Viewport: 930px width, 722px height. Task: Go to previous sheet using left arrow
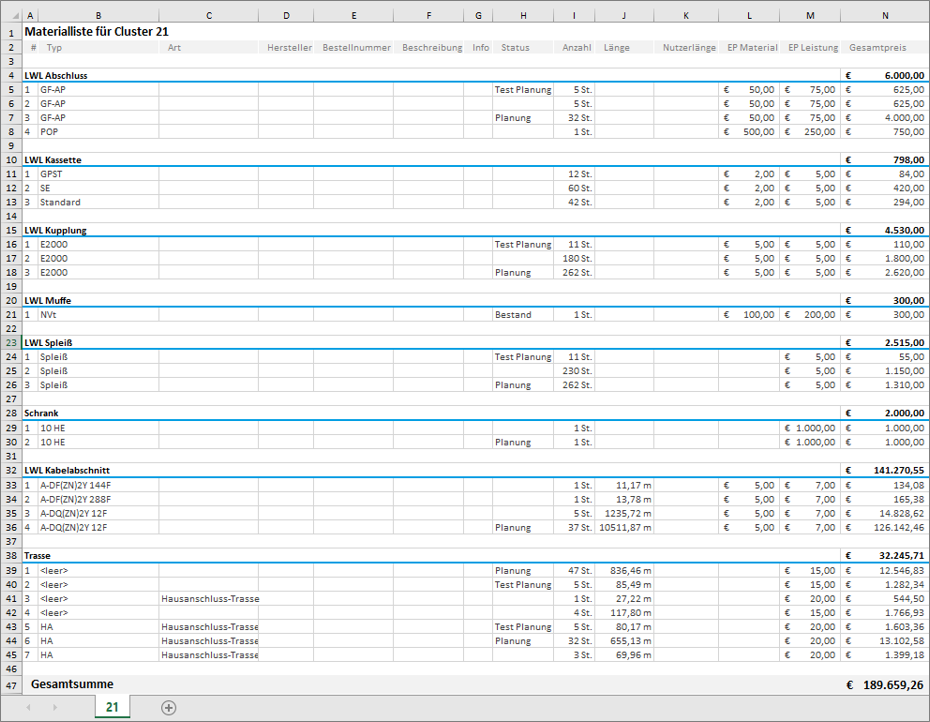28,707
